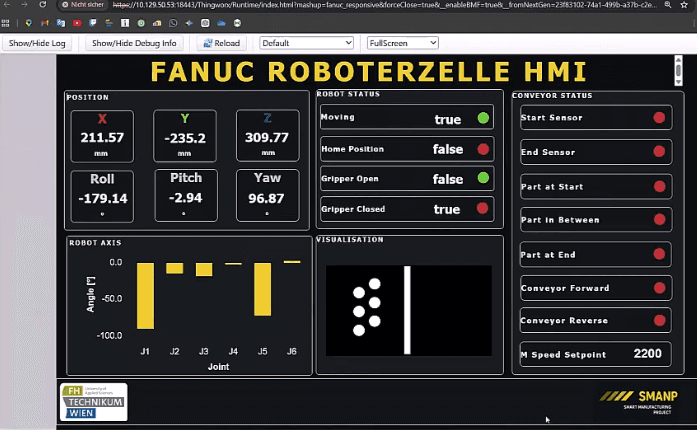This screenshot has width=697, height=430.
Task: Open the Default dropdown
Action: (x=306, y=43)
